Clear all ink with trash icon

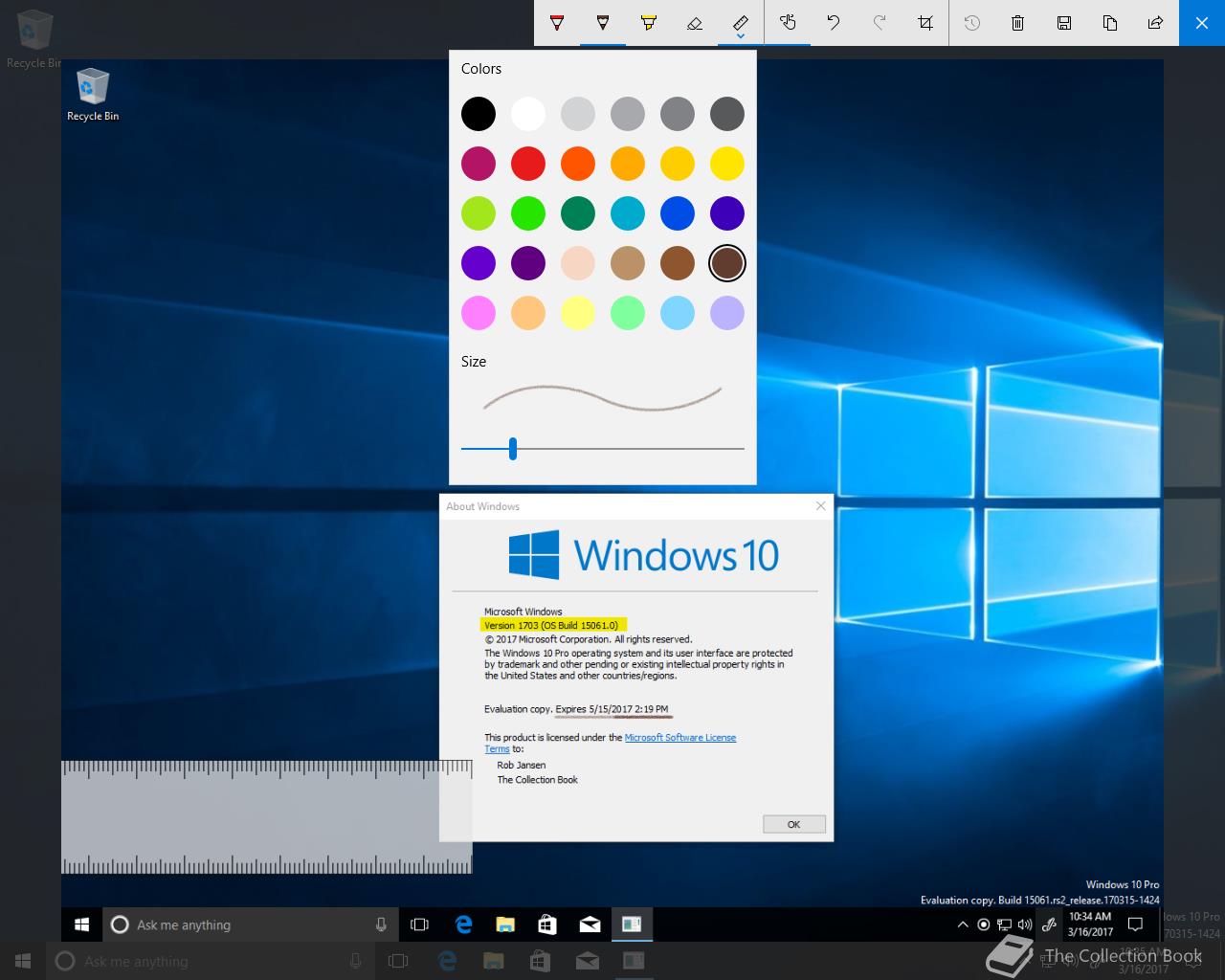[x=1018, y=23]
